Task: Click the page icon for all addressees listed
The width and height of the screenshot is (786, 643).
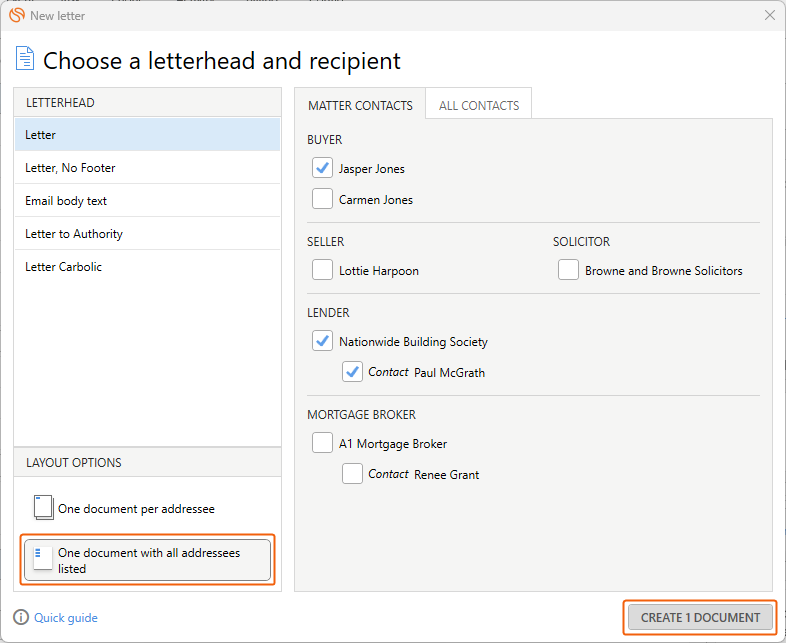Action: click(x=43, y=559)
